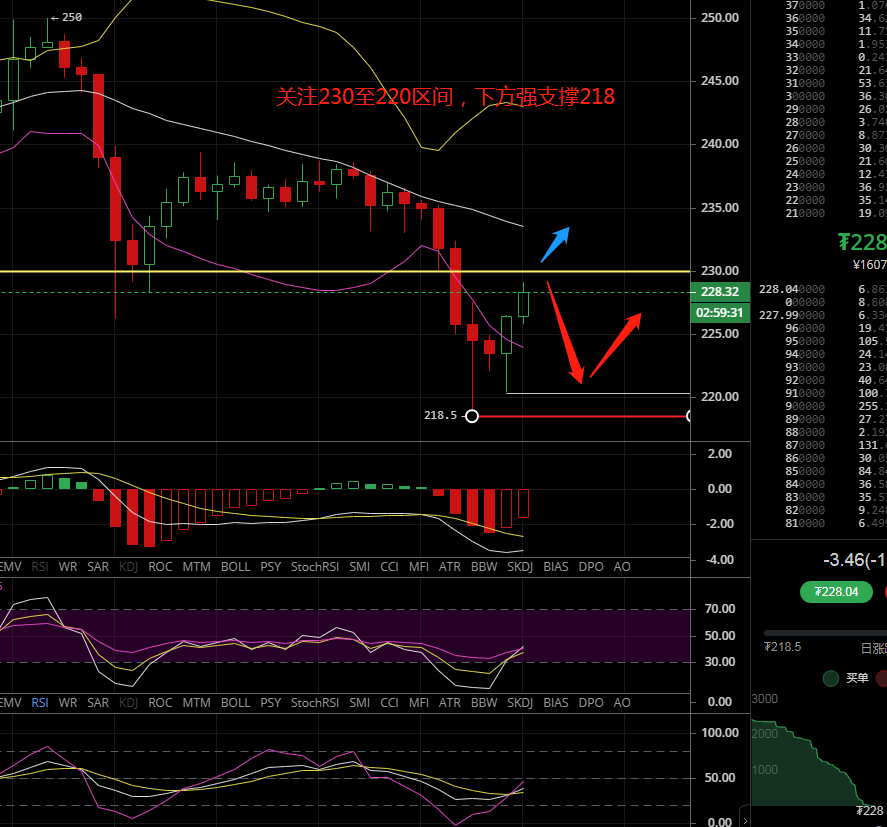The height and width of the screenshot is (827, 887).
Task: Click the green 228.32 current price label
Action: pos(720,292)
